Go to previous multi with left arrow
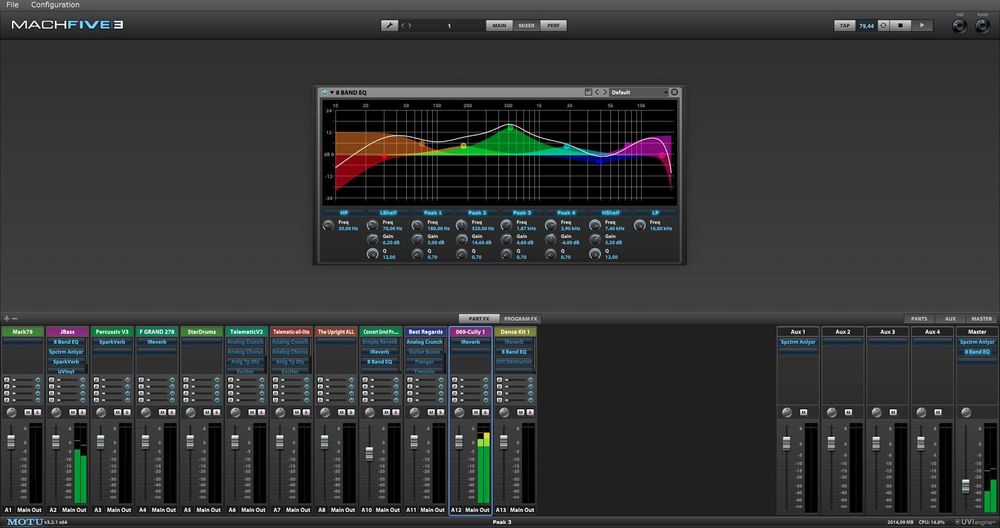This screenshot has width=1000, height=528. 403,26
